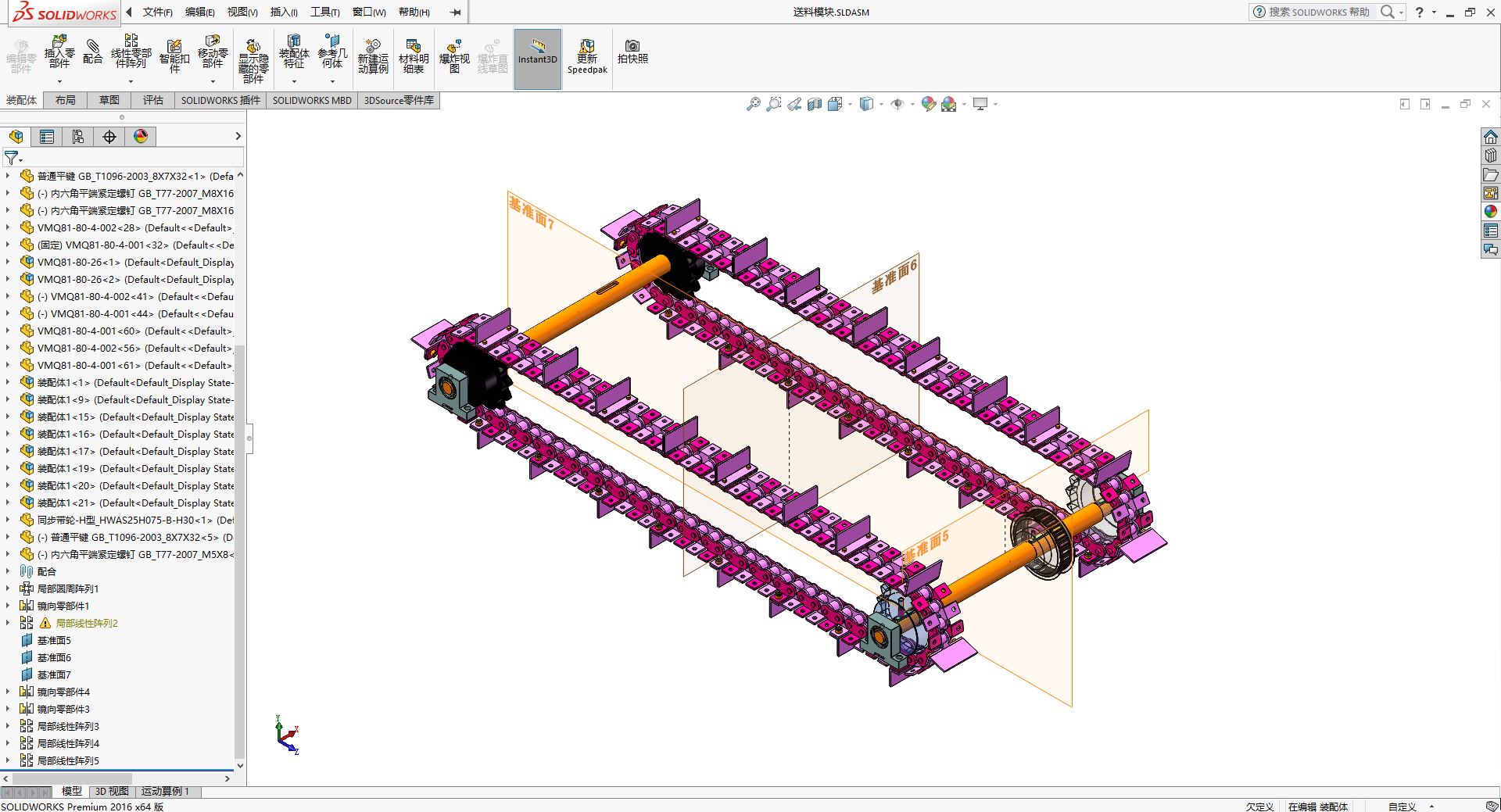Open the 3D 视图 bottom tab
The height and width of the screenshot is (812, 1501).
coord(112,792)
